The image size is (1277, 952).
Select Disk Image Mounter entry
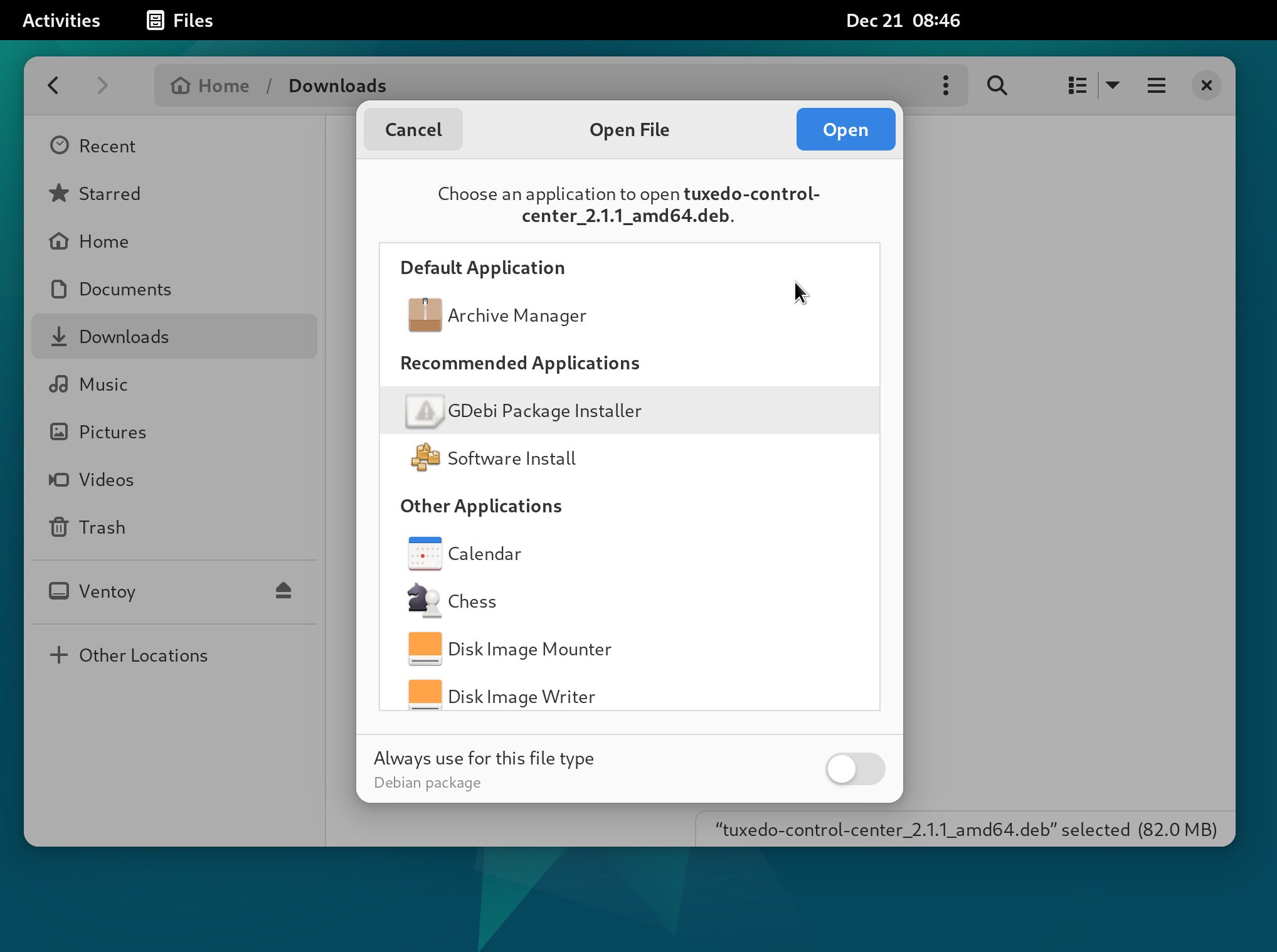630,648
